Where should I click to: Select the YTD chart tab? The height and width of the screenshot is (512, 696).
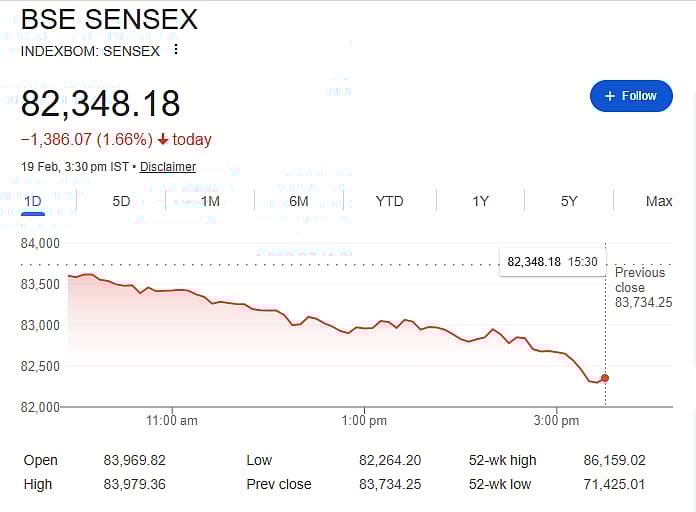click(x=389, y=201)
